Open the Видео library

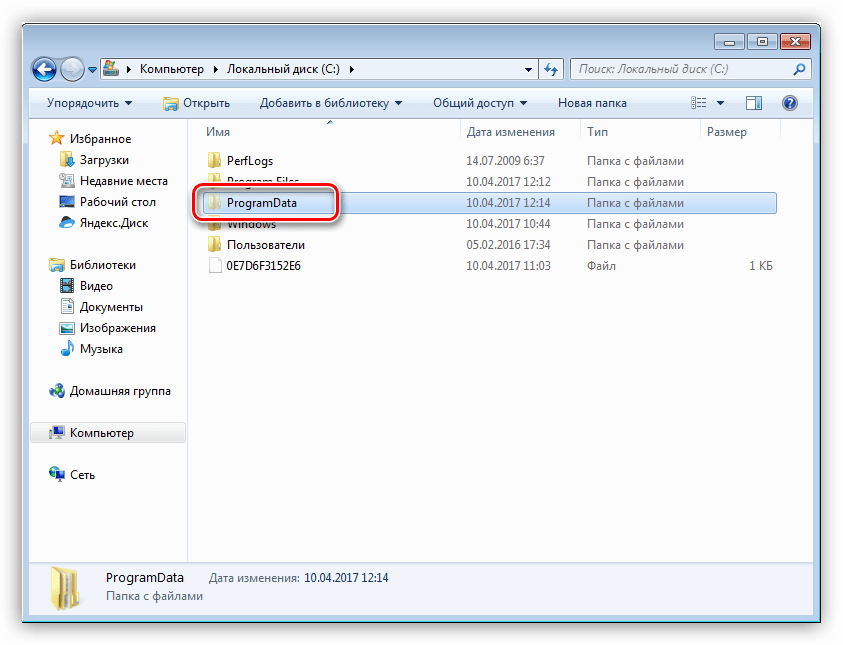pyautogui.click(x=96, y=285)
